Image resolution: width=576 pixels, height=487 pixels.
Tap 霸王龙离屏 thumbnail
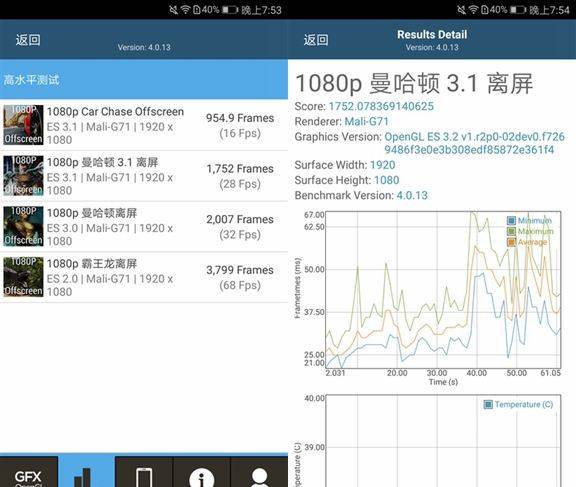click(23, 277)
